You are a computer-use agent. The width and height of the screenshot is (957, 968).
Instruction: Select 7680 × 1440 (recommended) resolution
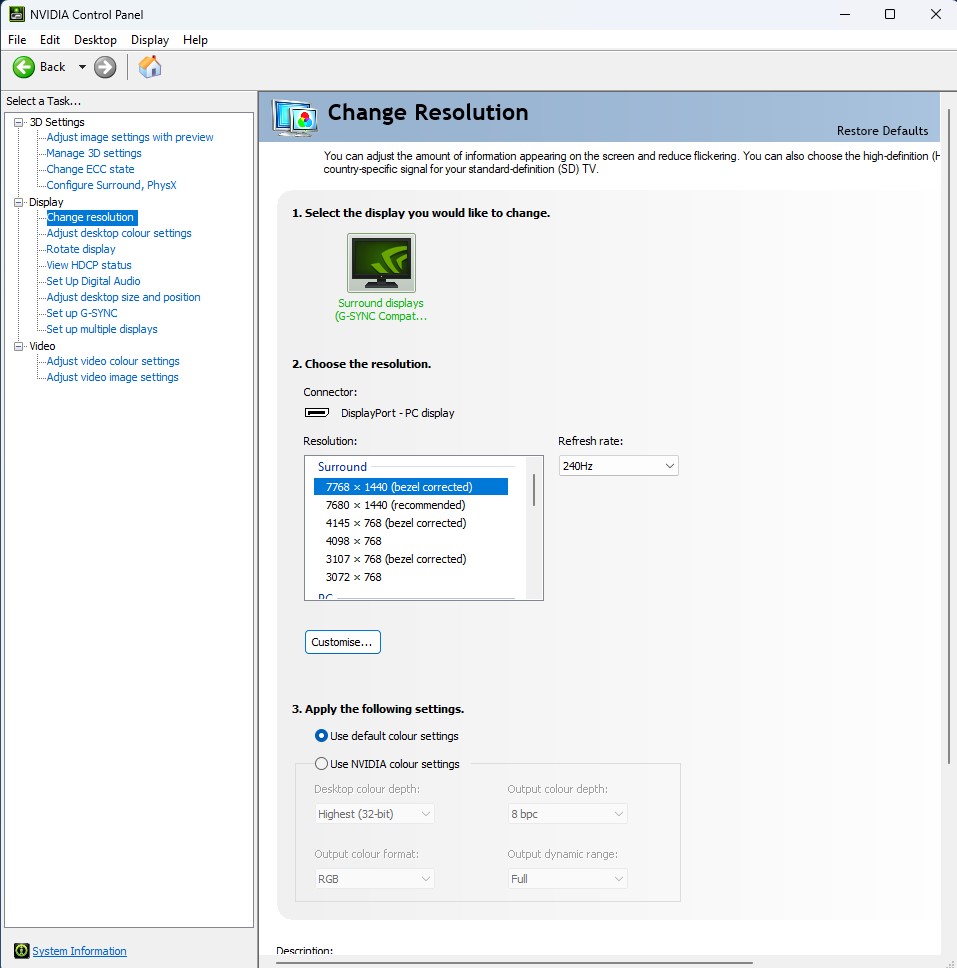tap(395, 505)
